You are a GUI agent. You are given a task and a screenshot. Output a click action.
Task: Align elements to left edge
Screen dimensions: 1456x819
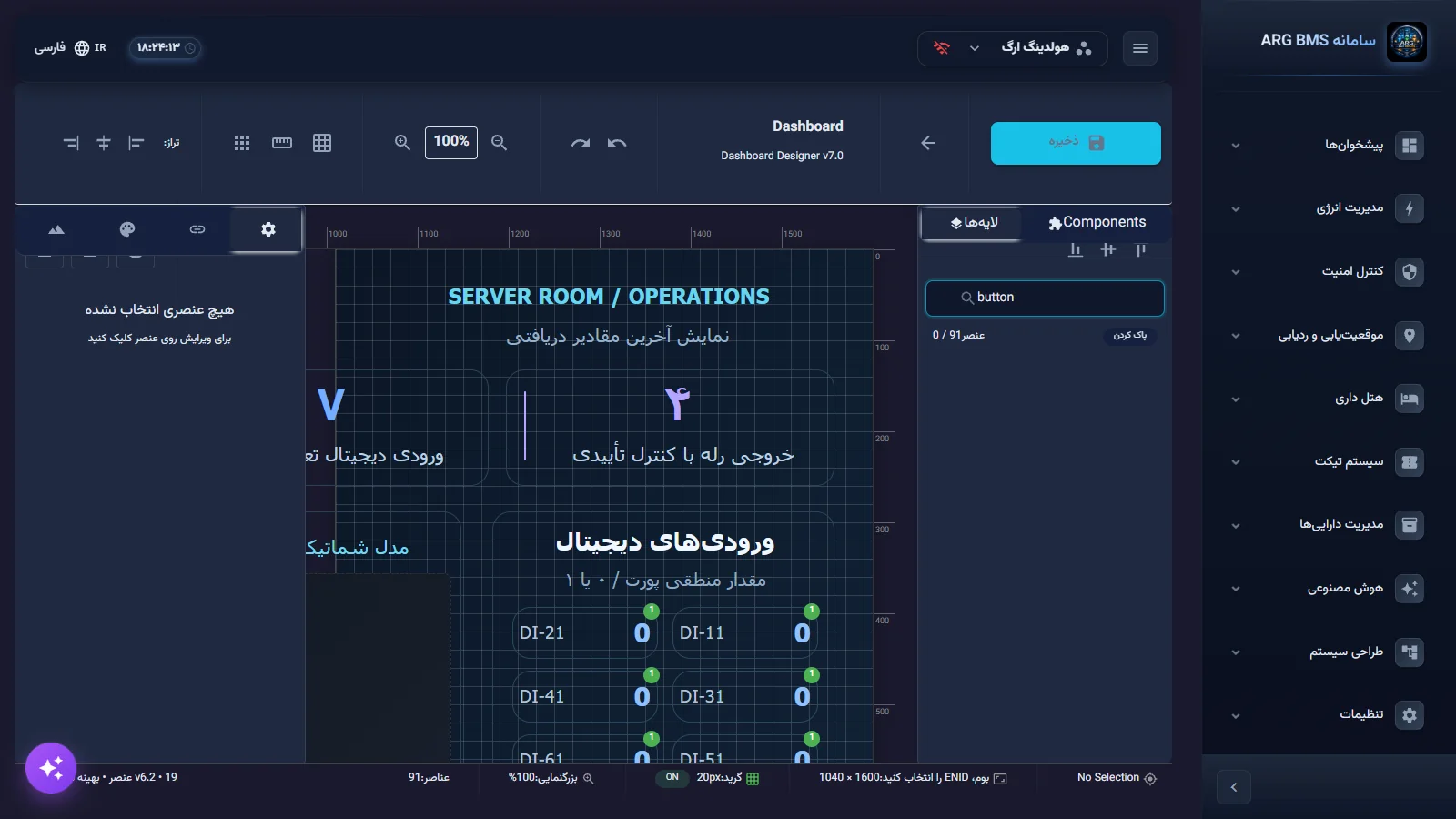pos(136,143)
